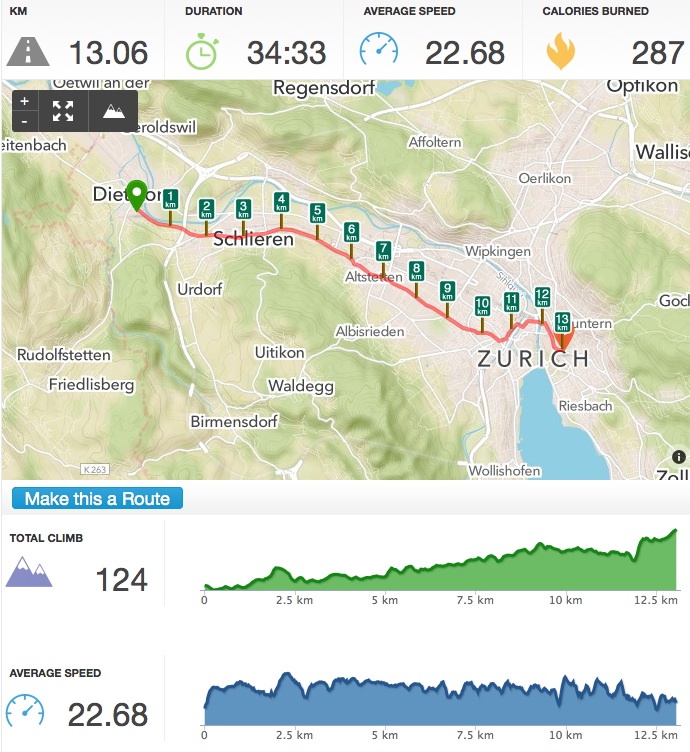Click the flame calories burned icon
The image size is (690, 752).
click(x=560, y=52)
